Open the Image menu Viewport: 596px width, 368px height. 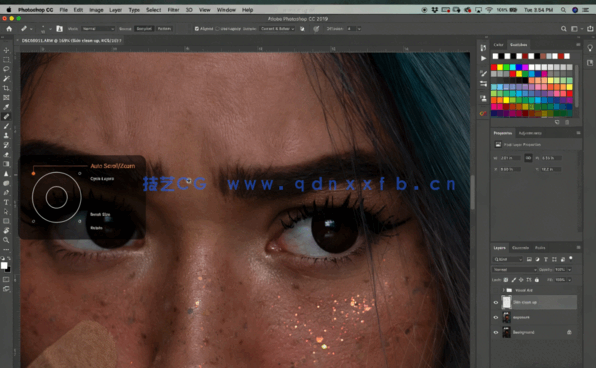(96, 10)
